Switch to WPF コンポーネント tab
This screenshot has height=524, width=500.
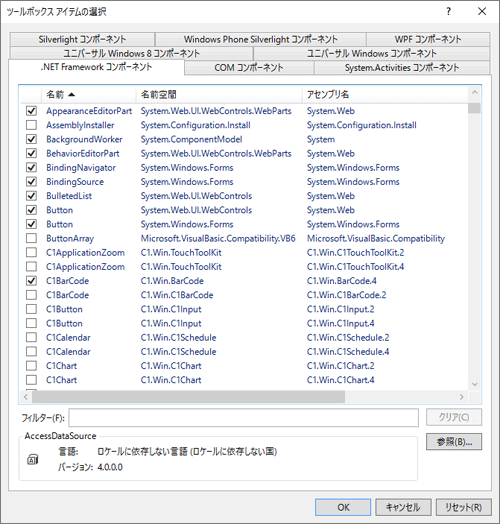[428, 39]
